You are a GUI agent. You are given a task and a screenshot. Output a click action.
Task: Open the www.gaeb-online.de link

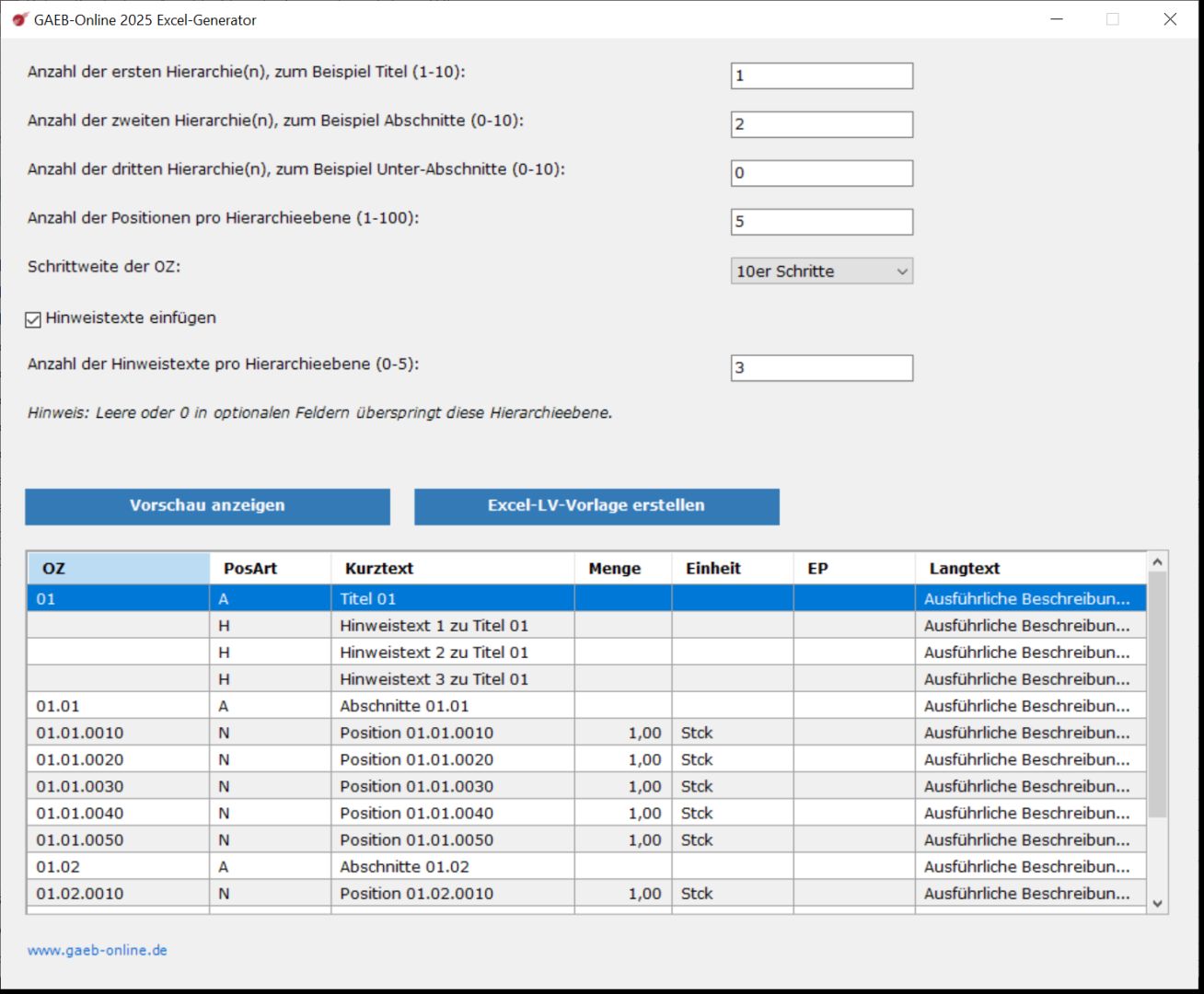97,949
